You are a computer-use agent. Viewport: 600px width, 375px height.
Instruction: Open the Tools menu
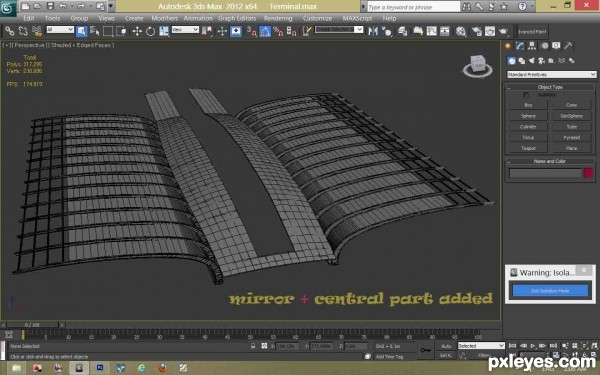pyautogui.click(x=52, y=18)
